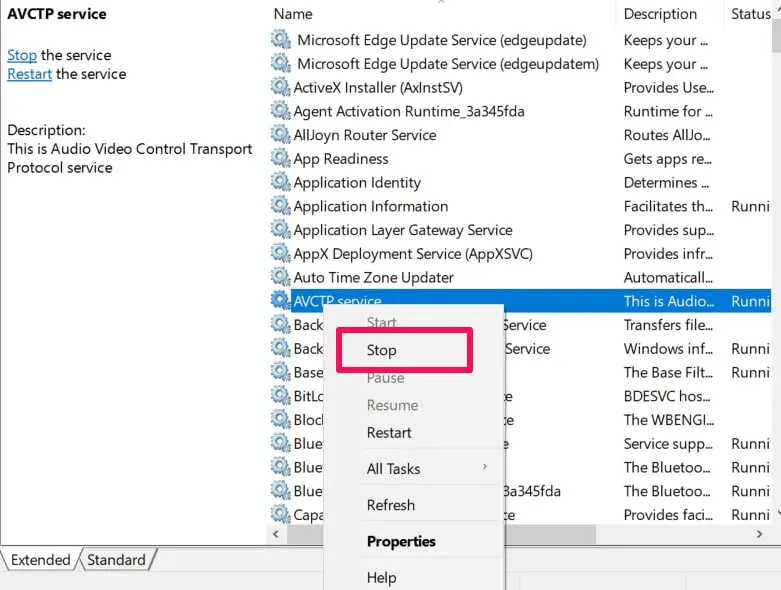
Task: Click gear icon of row described 'Windows inf...'
Action: click(x=281, y=349)
